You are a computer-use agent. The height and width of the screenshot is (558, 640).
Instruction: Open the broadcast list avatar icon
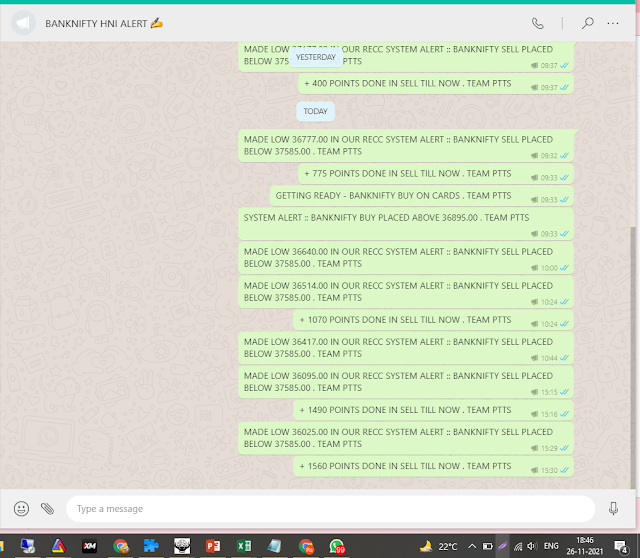(x=23, y=23)
